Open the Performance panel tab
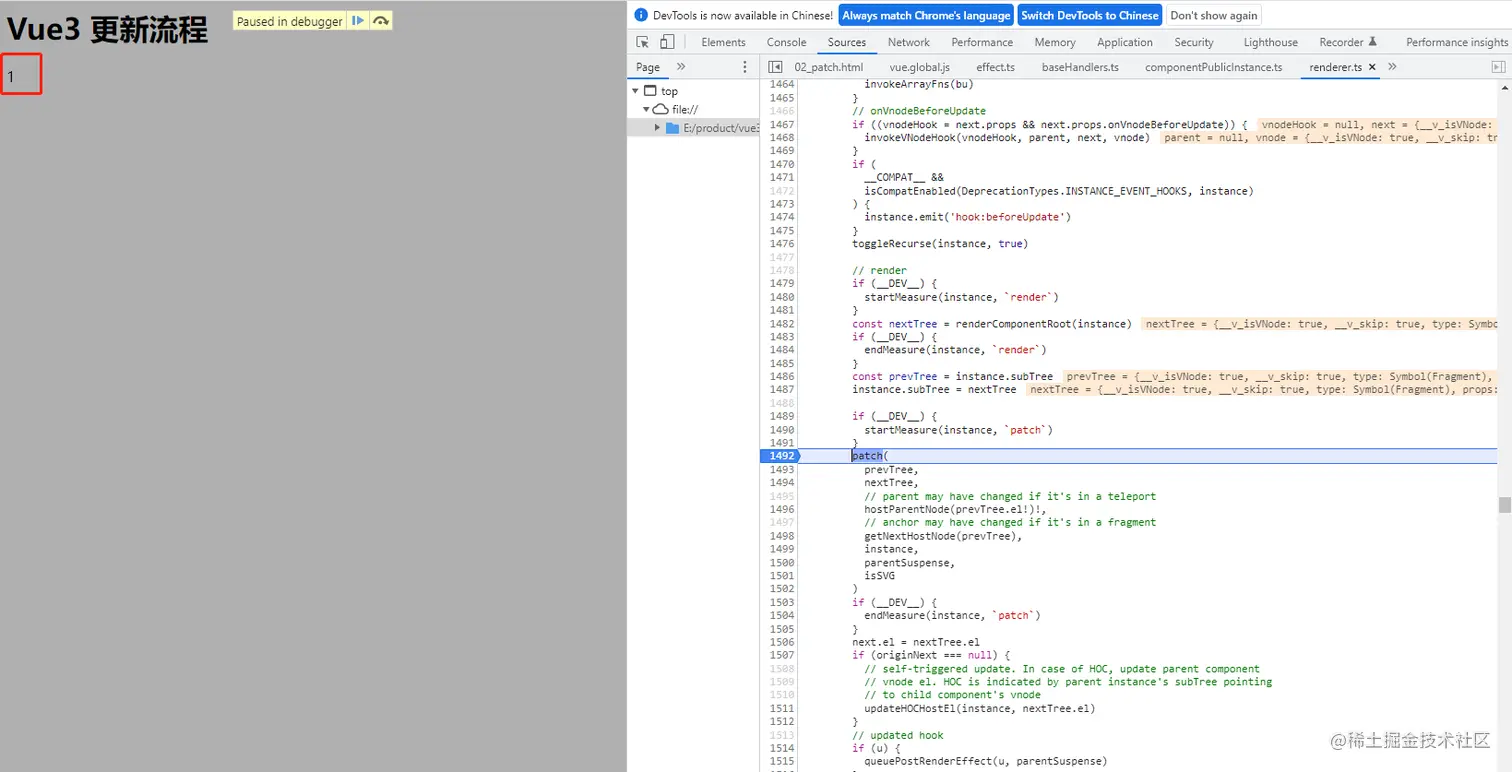Image resolution: width=1512 pixels, height=772 pixels. click(x=982, y=42)
